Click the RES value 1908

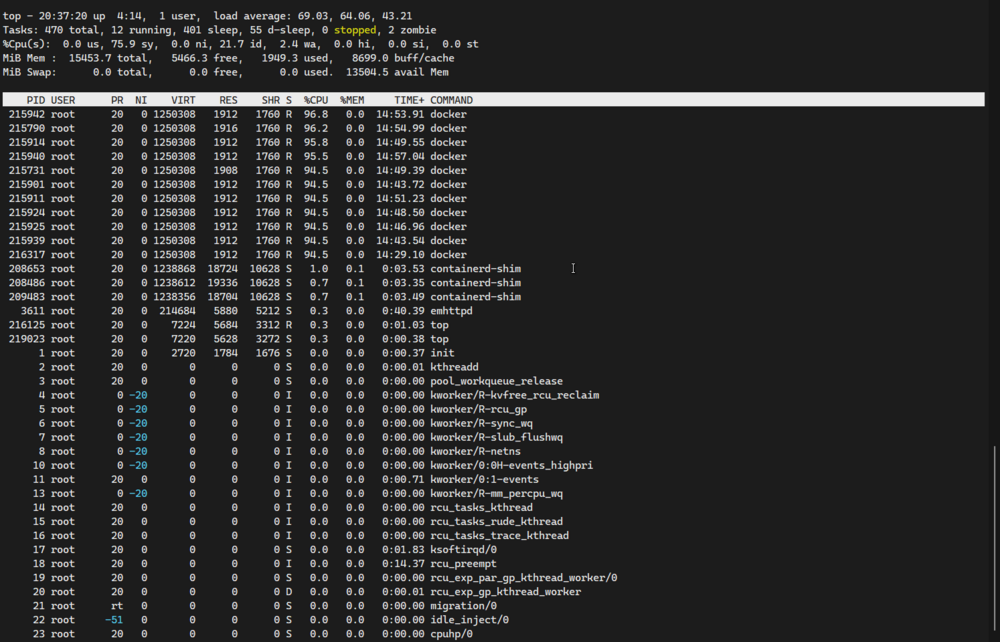[x=225, y=170]
